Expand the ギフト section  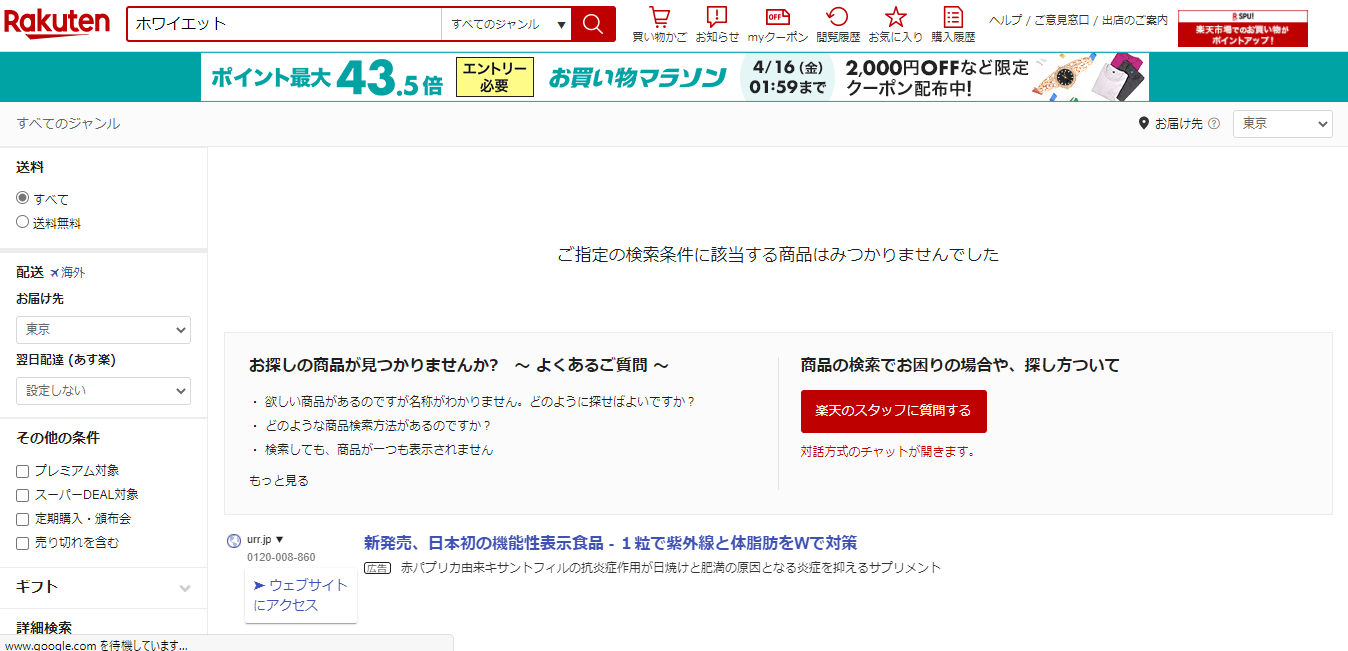(x=103, y=587)
